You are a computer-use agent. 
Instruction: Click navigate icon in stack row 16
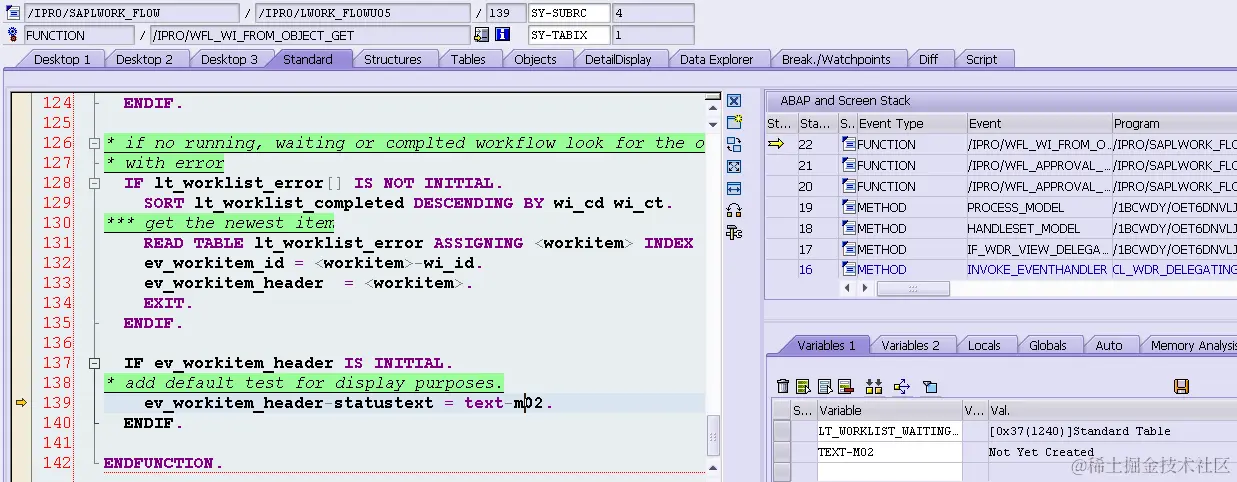[849, 269]
